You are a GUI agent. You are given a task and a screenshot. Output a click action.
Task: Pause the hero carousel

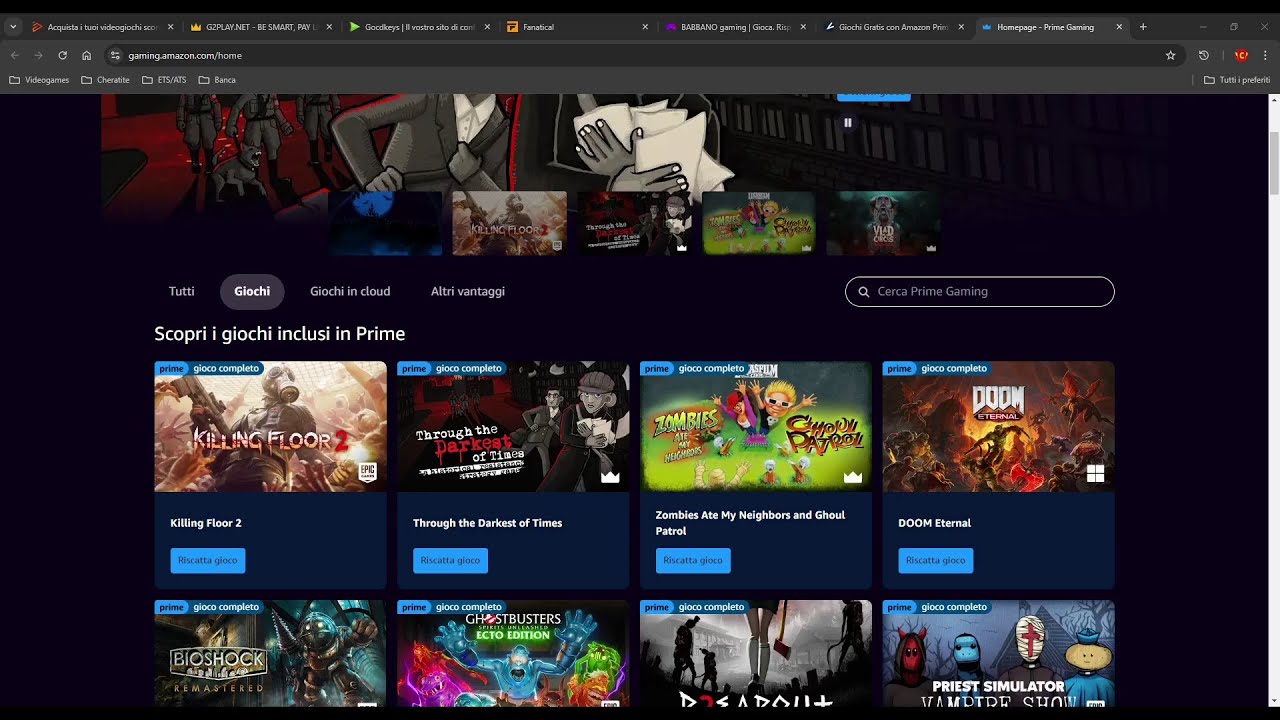pos(847,123)
